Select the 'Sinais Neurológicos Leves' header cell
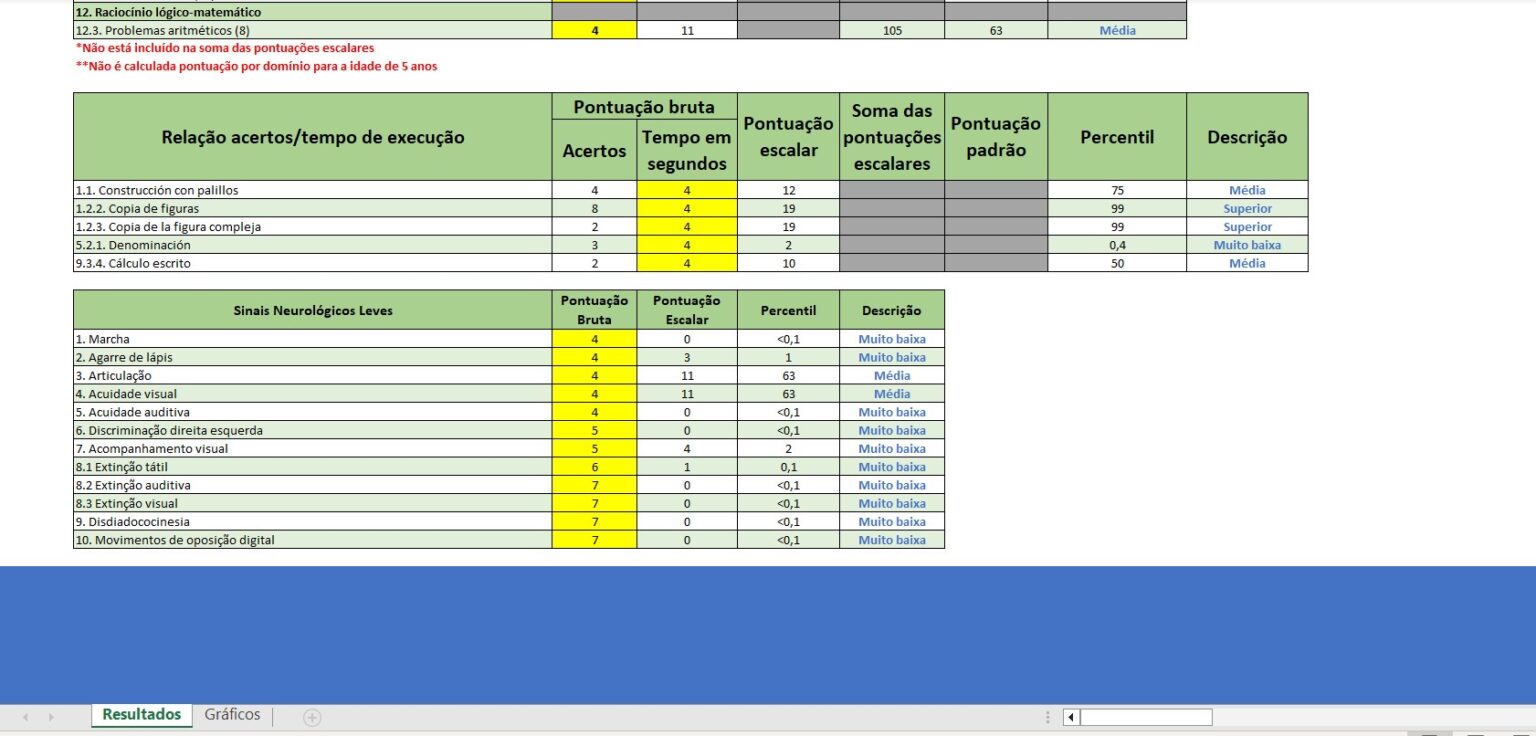This screenshot has width=1536, height=736. tap(312, 310)
